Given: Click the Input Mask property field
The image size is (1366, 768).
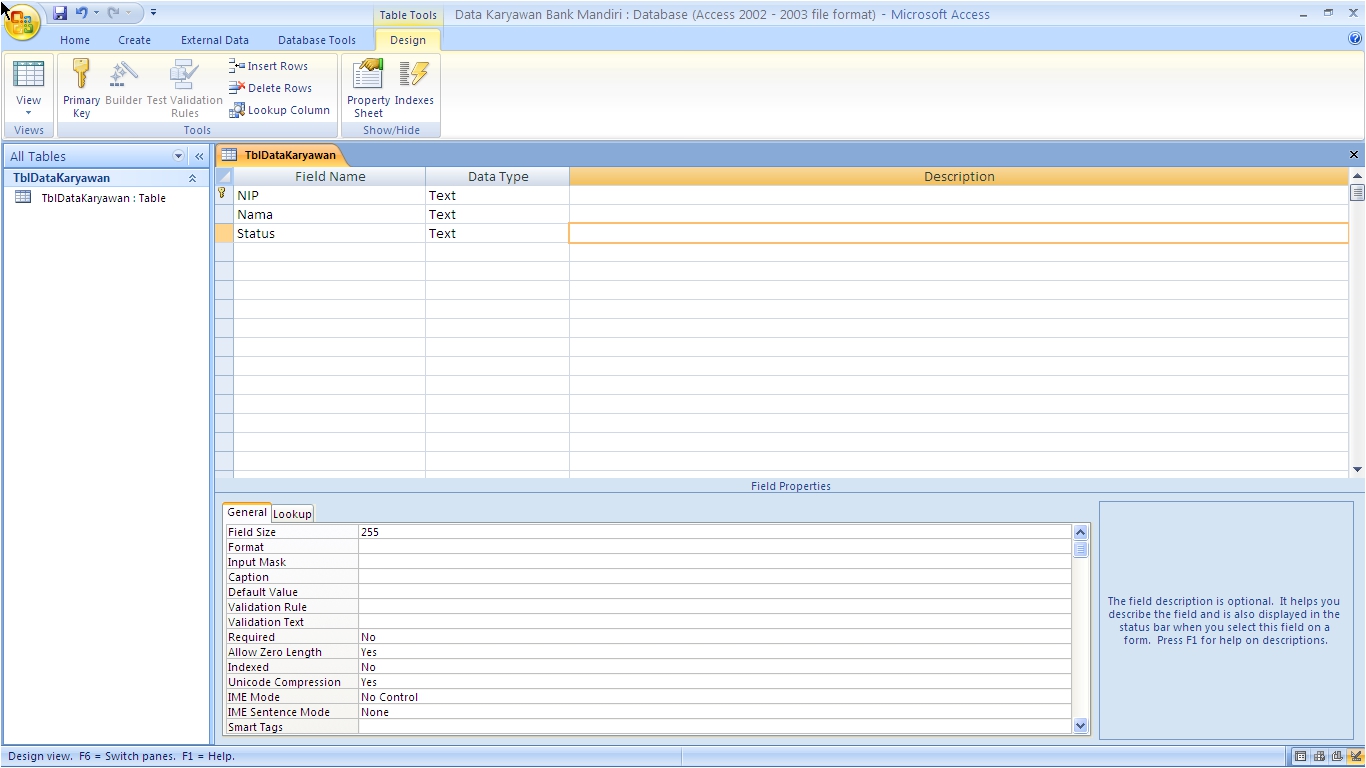Looking at the screenshot, I should [x=714, y=562].
